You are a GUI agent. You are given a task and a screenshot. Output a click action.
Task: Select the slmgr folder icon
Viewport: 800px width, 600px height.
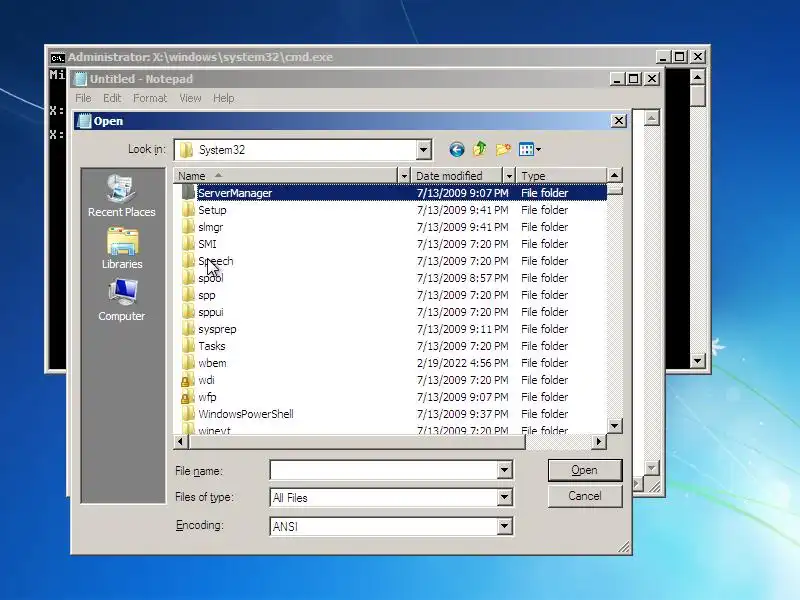click(x=188, y=227)
